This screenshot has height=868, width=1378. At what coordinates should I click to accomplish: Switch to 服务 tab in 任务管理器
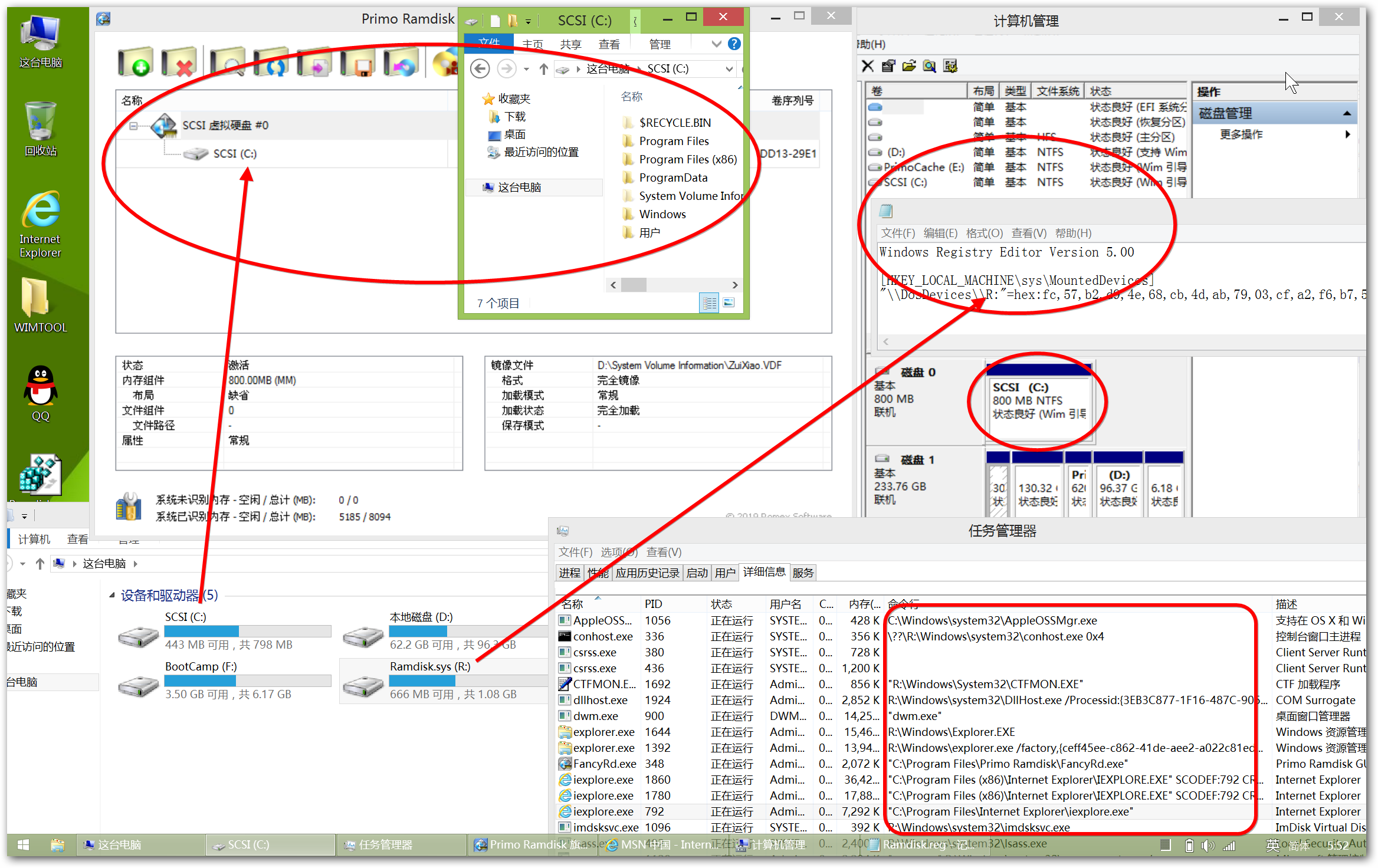click(x=803, y=573)
